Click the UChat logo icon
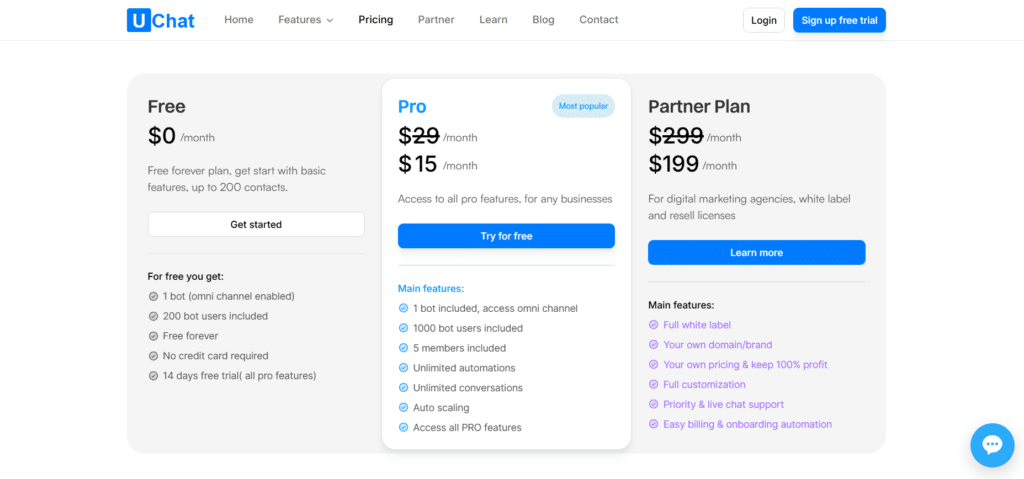The image size is (1024, 479). (139, 20)
